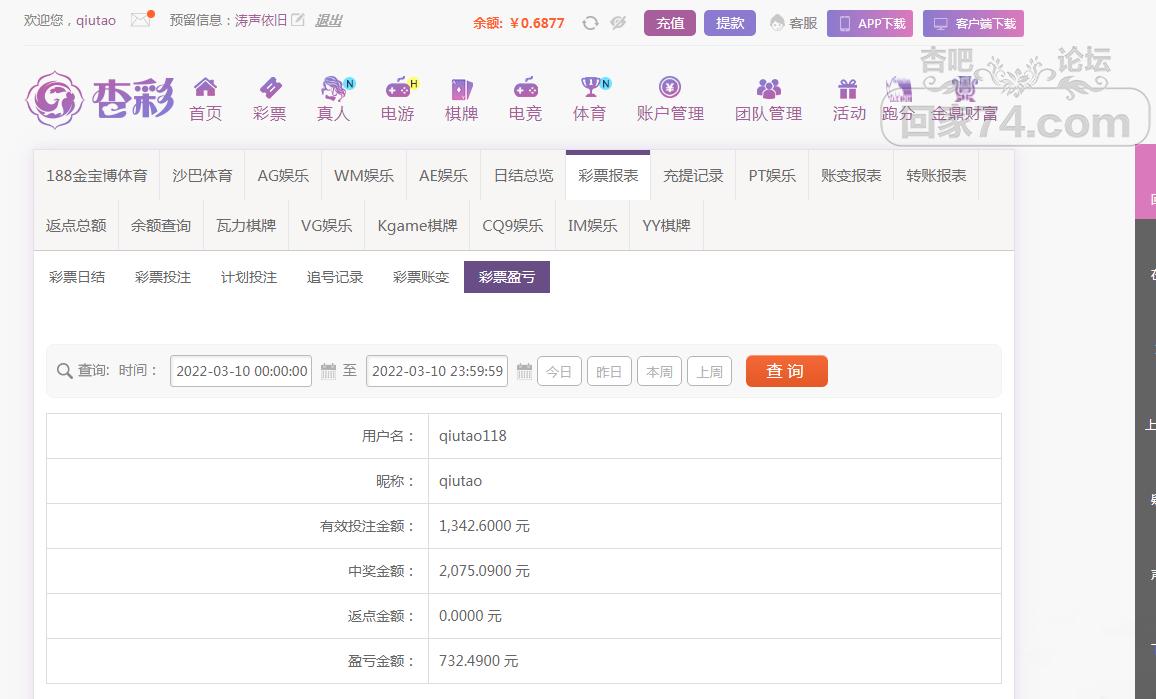This screenshot has width=1156, height=699.
Task: Open end date calendar picker
Action: pos(524,371)
